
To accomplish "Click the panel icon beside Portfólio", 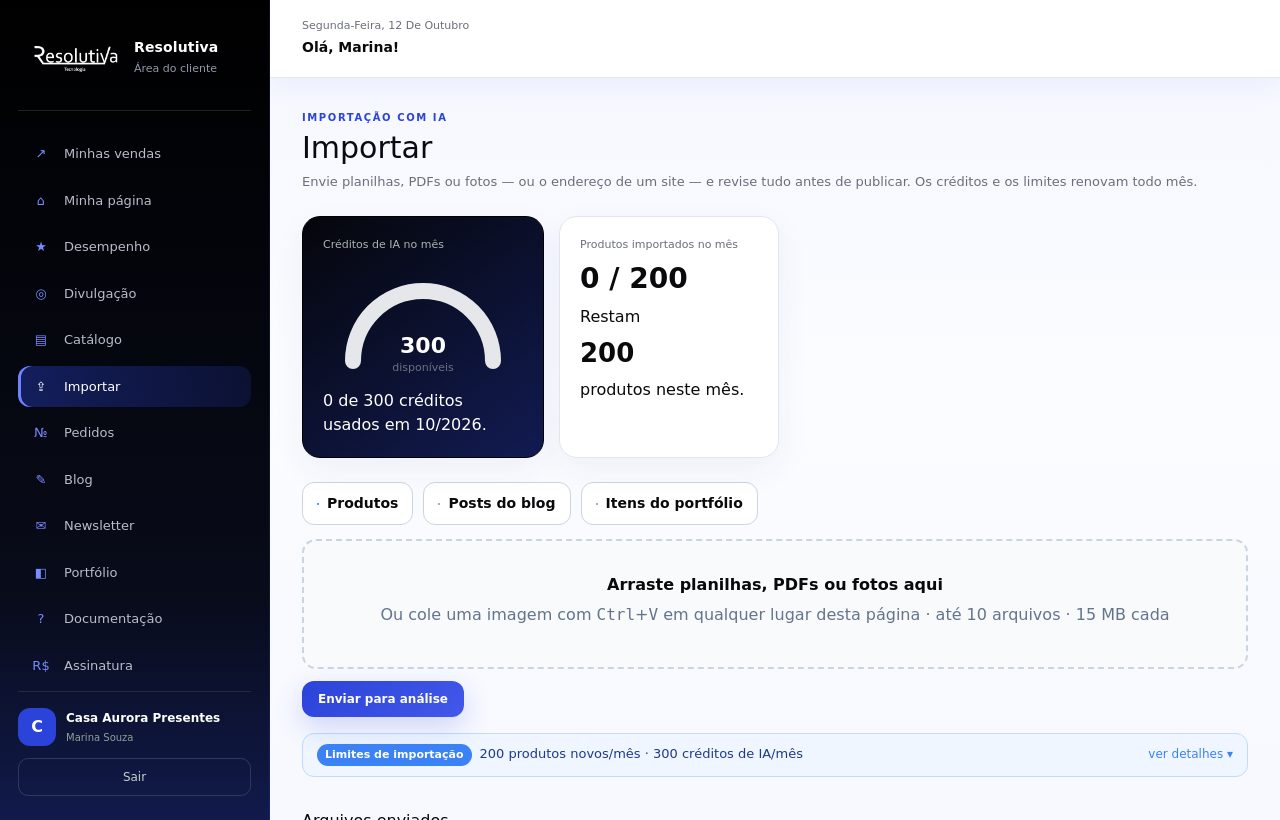I will tap(41, 573).
